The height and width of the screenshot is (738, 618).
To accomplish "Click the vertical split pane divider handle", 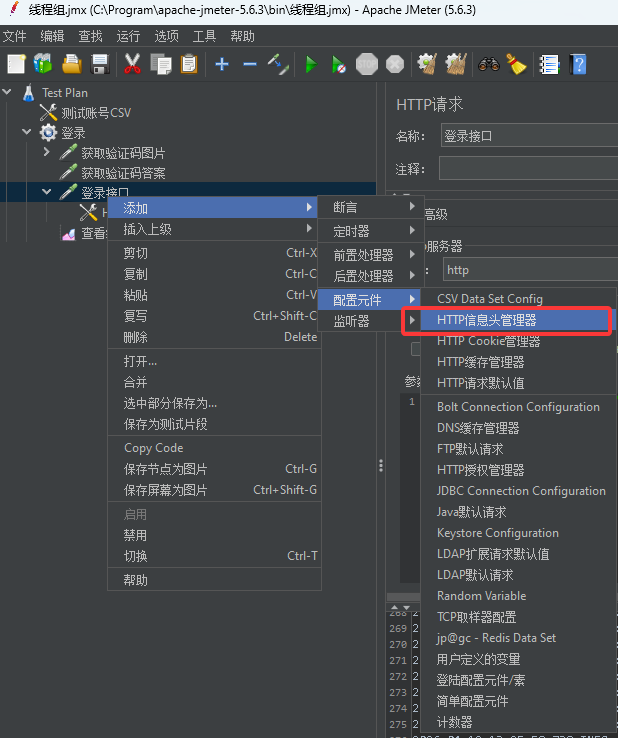I will (381, 465).
